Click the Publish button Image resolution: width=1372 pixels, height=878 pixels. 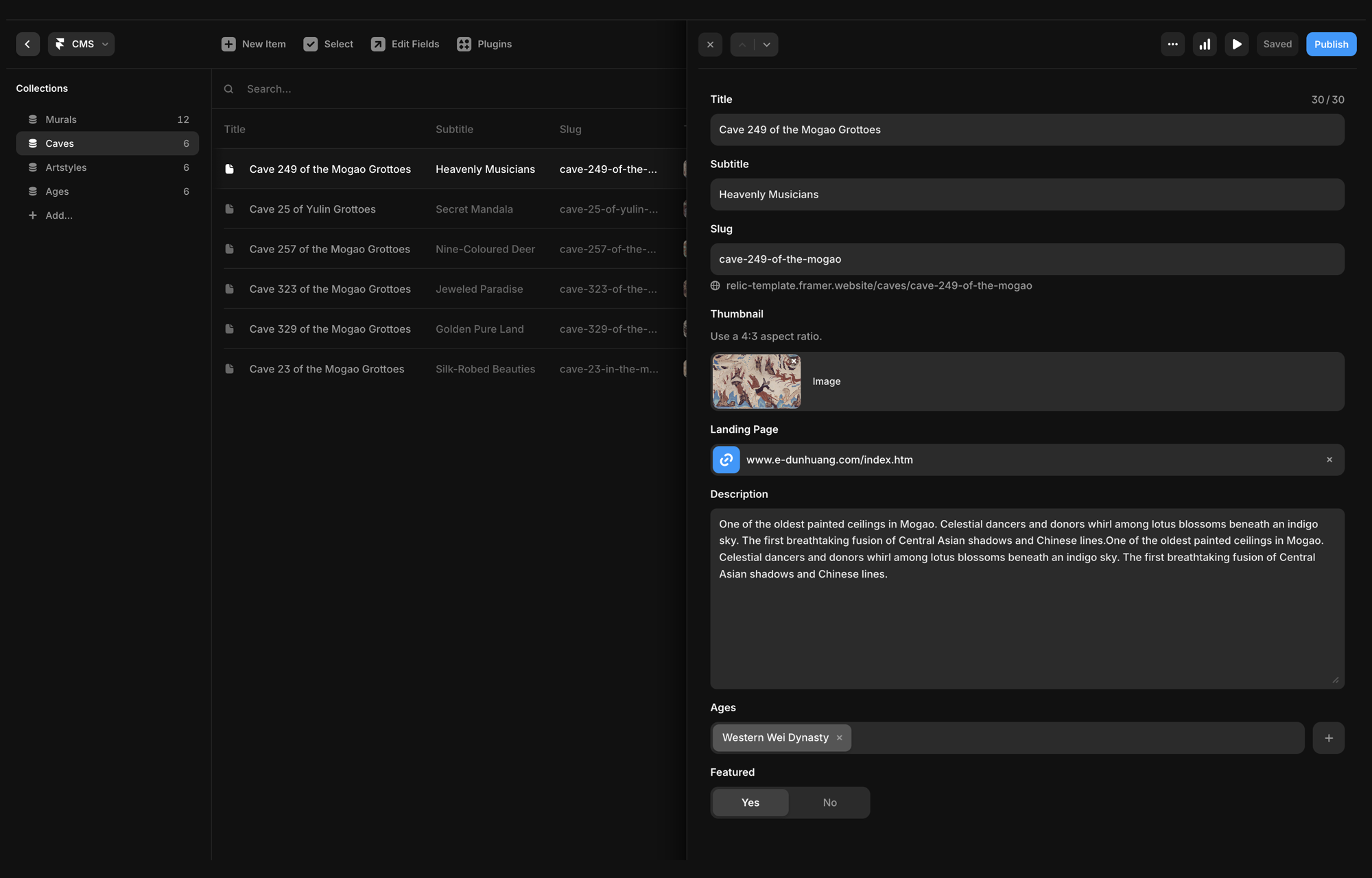click(x=1331, y=45)
